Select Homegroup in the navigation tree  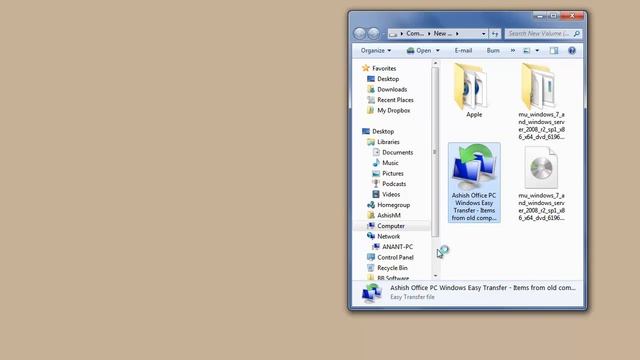(393, 205)
